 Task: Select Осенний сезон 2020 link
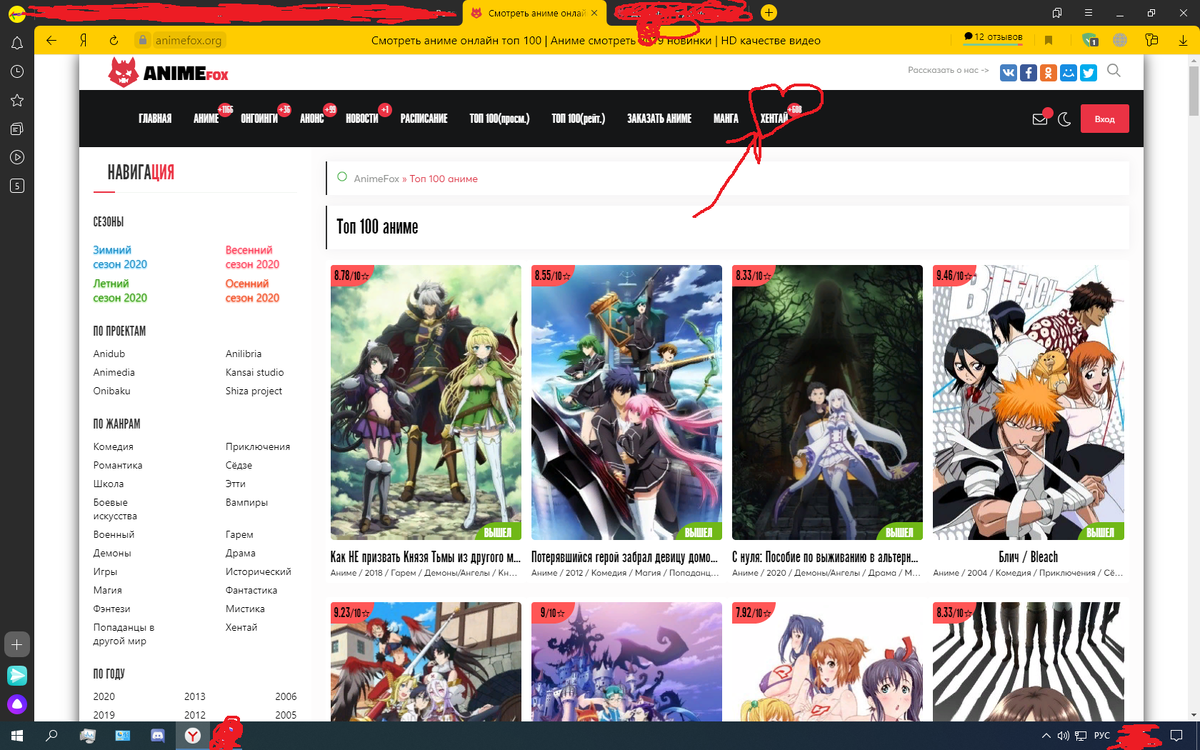252,291
